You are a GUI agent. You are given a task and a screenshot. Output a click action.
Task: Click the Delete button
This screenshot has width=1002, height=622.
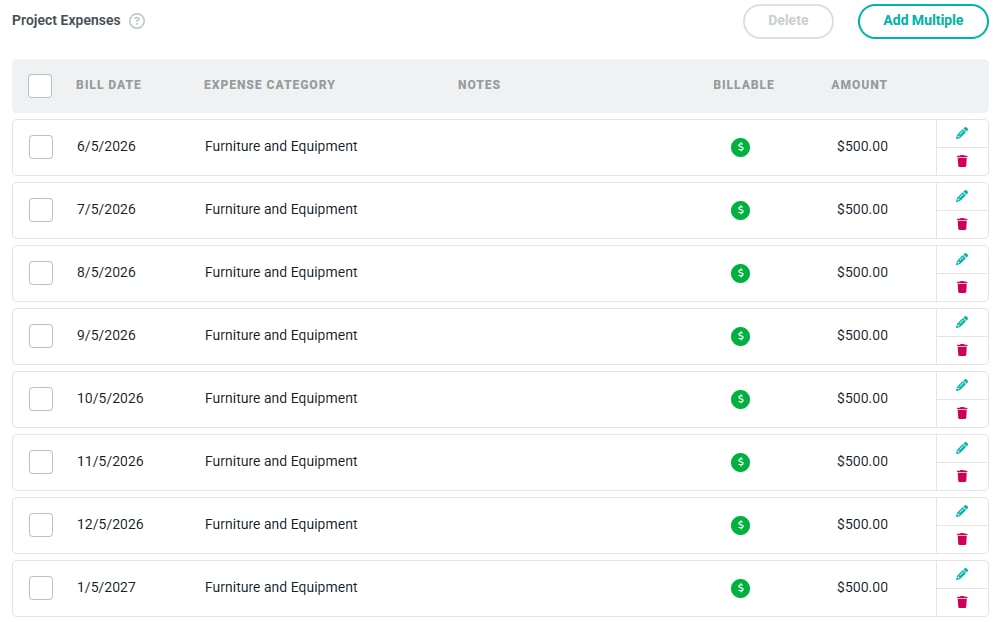[x=788, y=21]
